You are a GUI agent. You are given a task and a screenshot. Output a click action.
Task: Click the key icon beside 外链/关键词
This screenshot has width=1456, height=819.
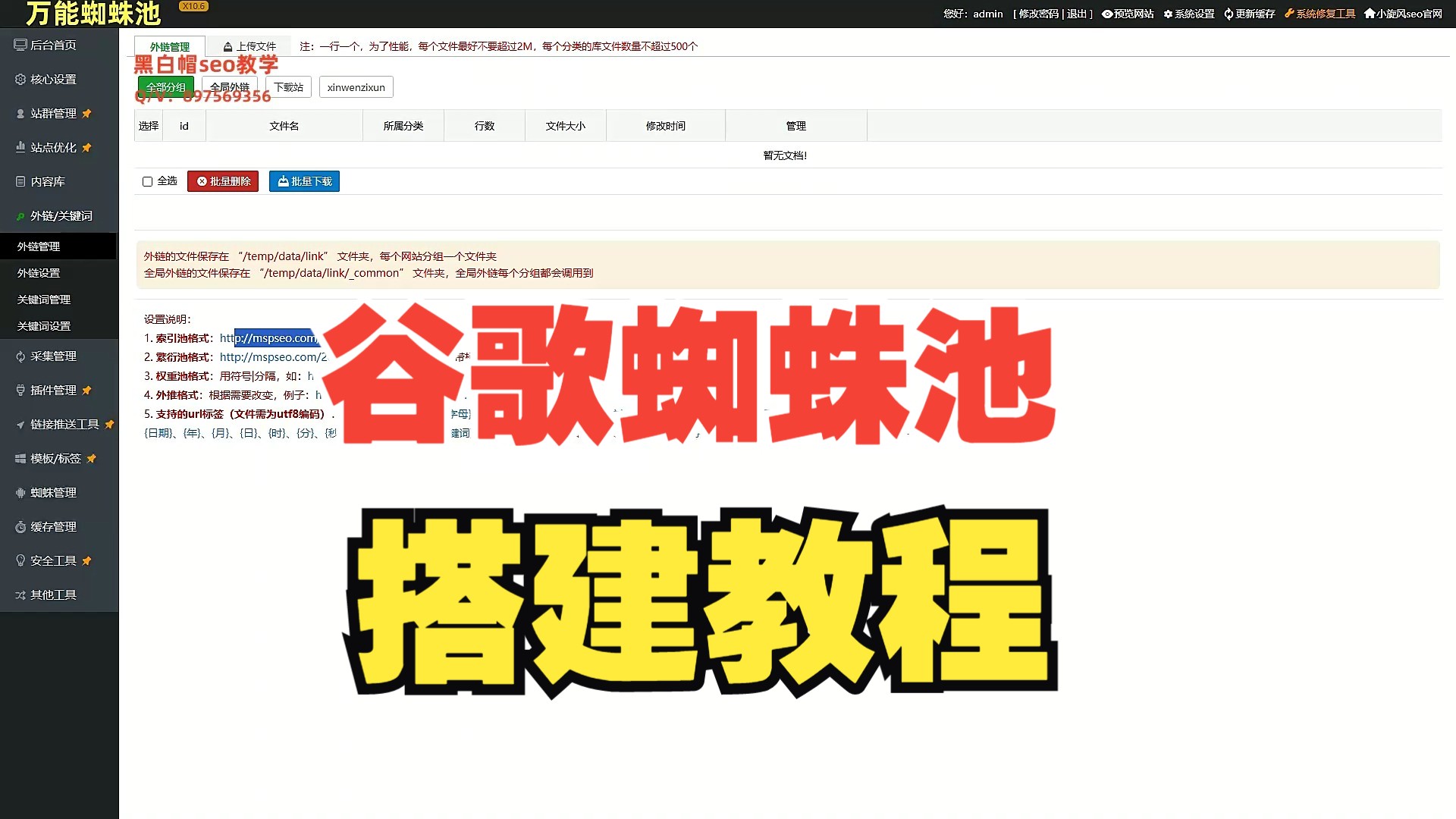tap(20, 216)
